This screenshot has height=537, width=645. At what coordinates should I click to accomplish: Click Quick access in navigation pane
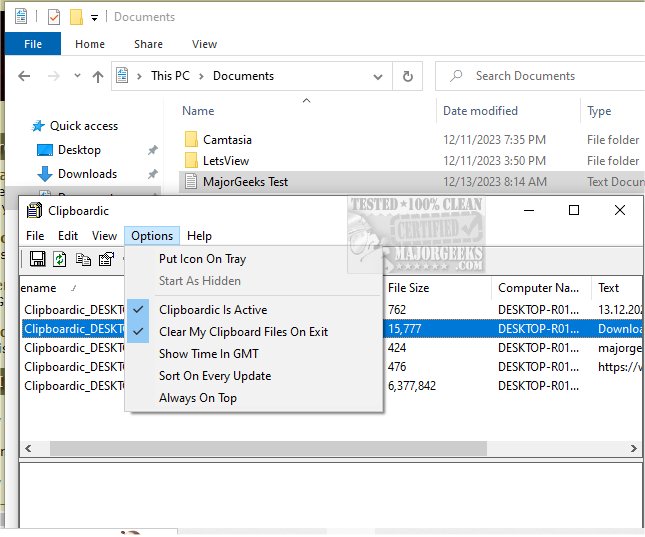(x=84, y=126)
